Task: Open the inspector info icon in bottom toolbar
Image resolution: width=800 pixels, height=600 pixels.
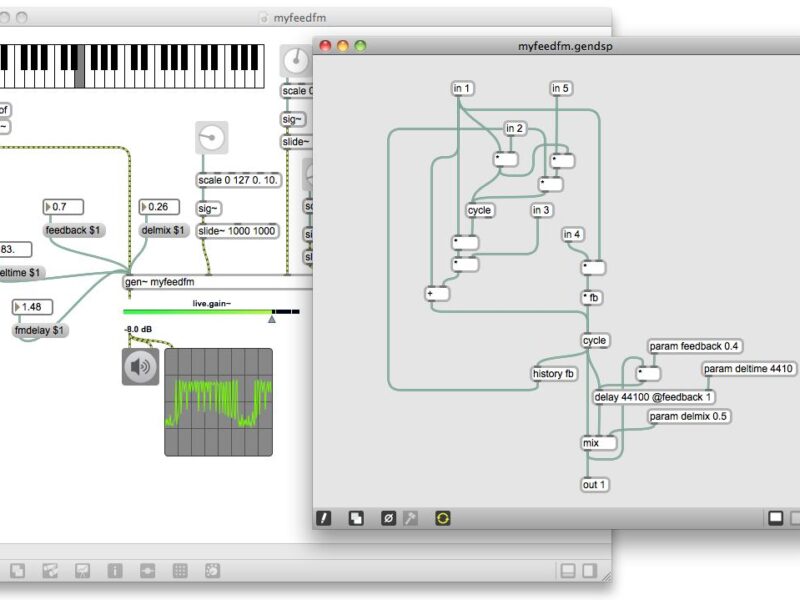Action: (x=115, y=571)
